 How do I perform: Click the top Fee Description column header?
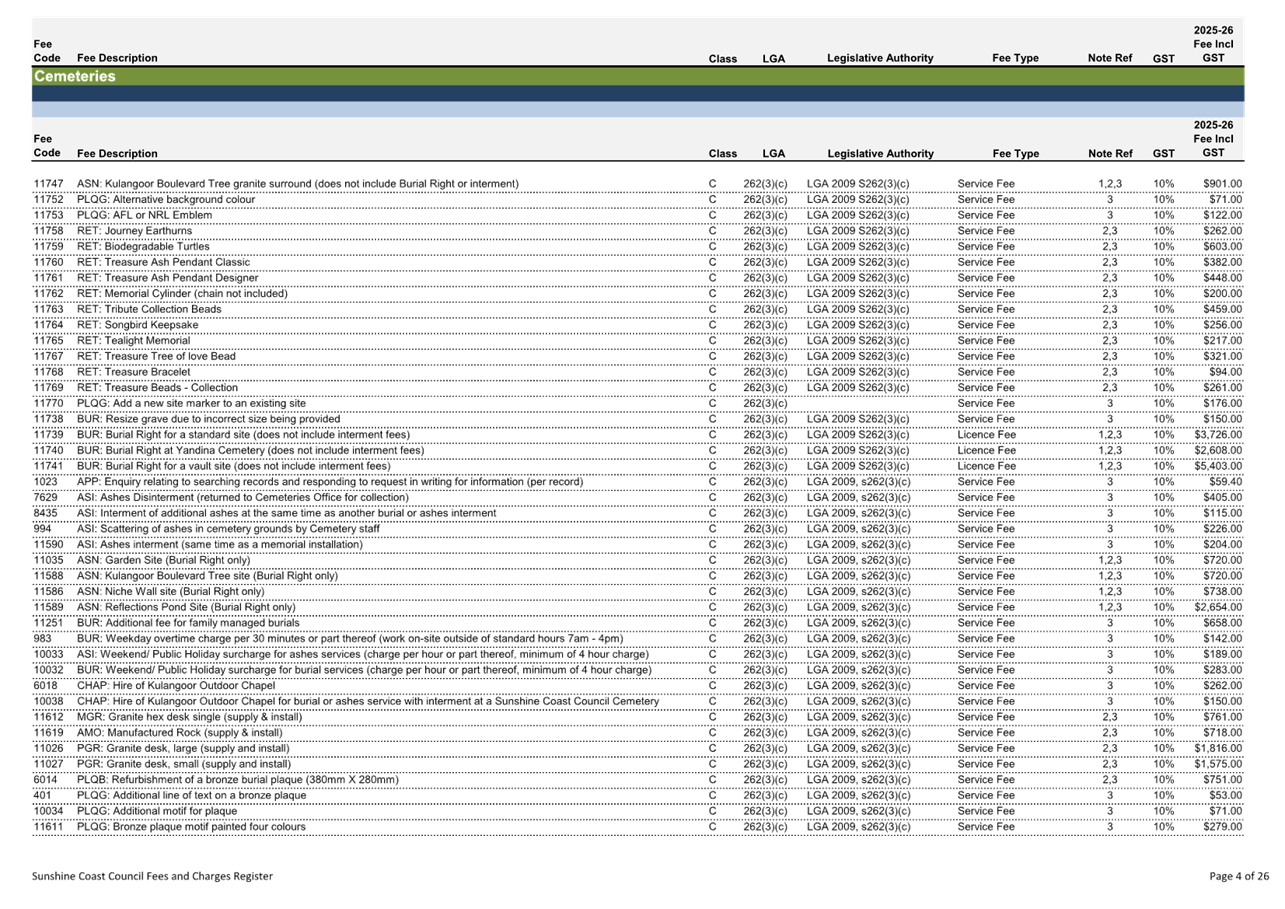[117, 58]
